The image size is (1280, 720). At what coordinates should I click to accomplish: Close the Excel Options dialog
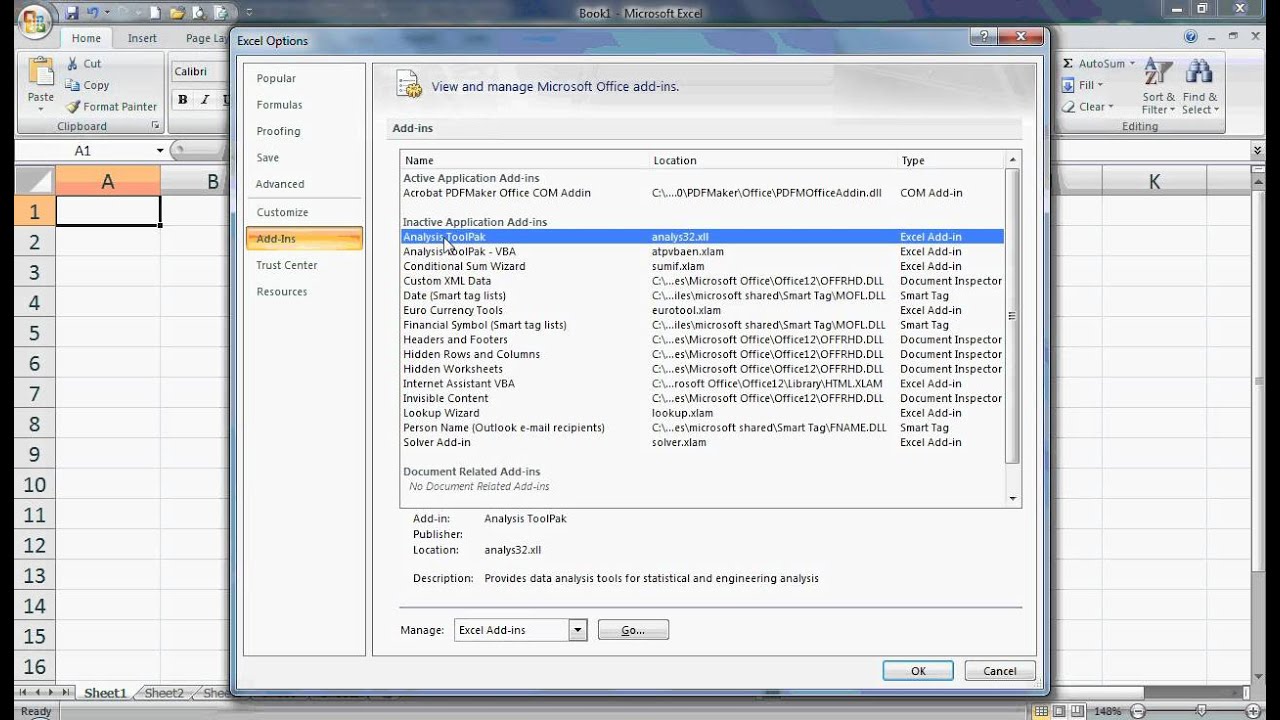tap(1021, 38)
